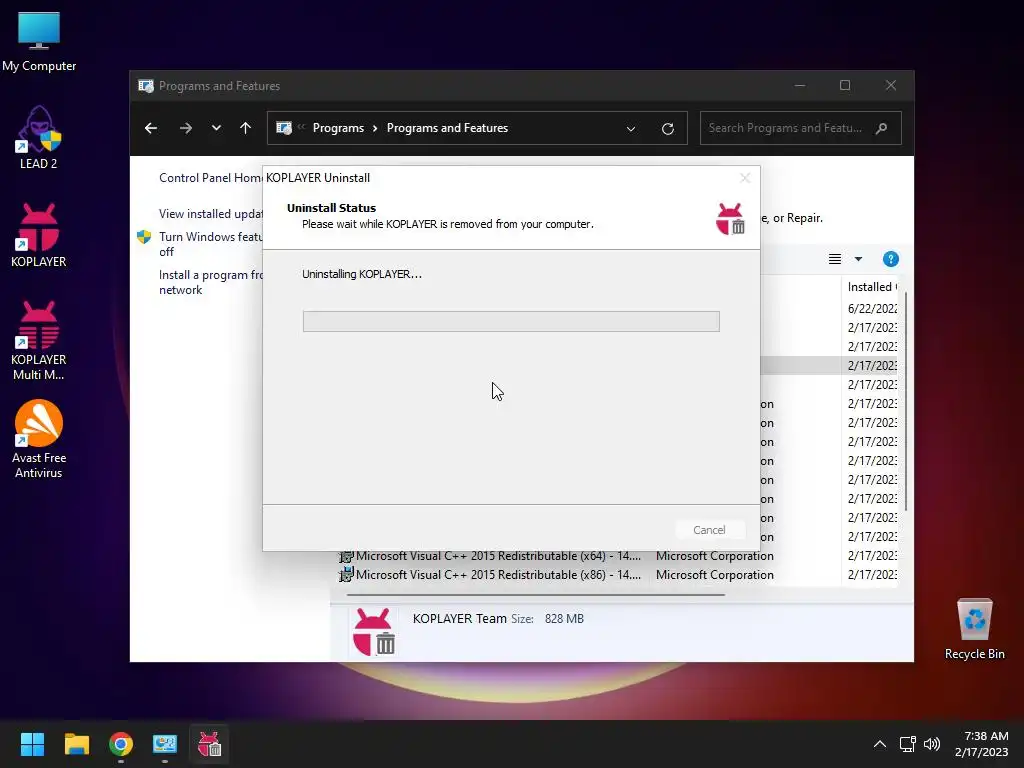Go up one level in Control Panel
The height and width of the screenshot is (768, 1024).
coord(246,128)
